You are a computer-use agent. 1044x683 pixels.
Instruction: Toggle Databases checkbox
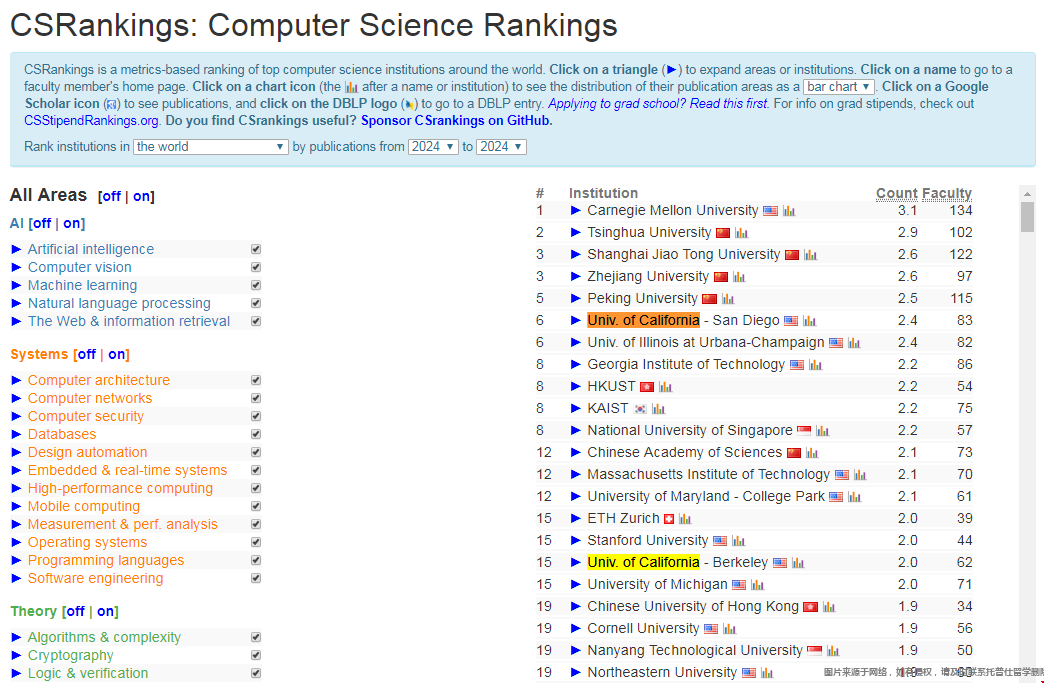pos(256,434)
